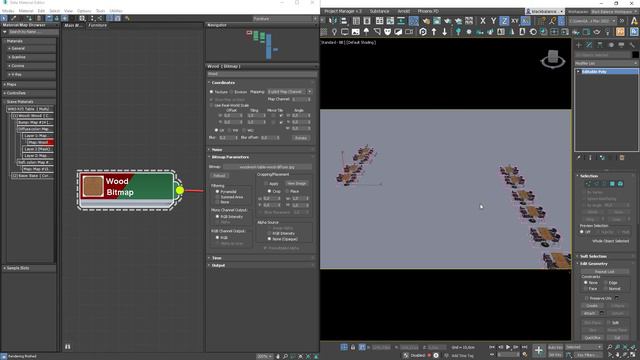
Task: Open the Mapping type dropdown
Action: click(x=290, y=92)
